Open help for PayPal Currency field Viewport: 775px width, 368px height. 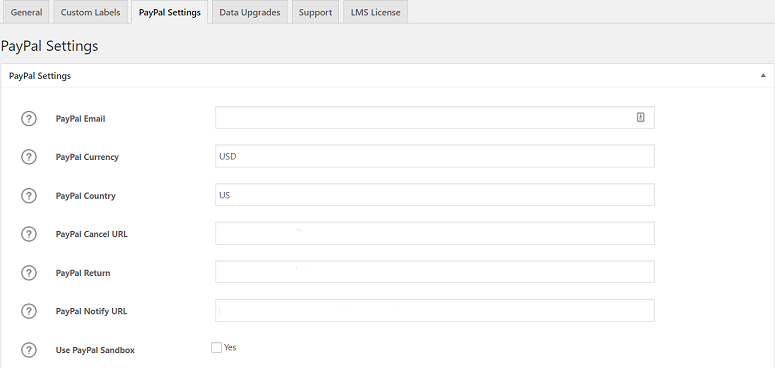pos(29,157)
